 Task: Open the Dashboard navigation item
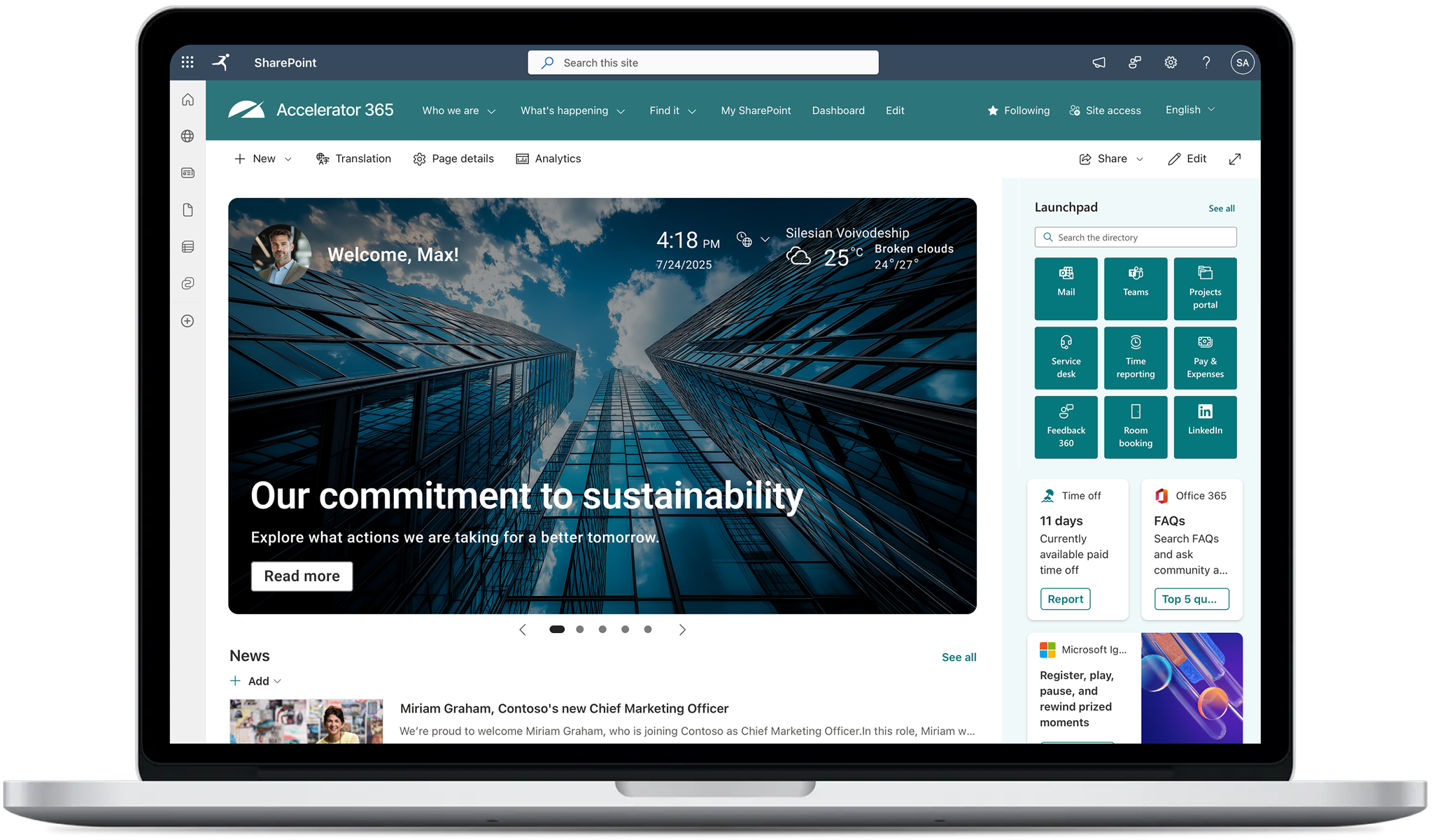838,111
